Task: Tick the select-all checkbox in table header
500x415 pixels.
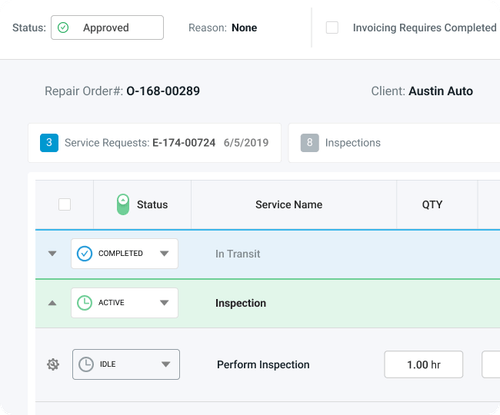Action: coord(64,204)
